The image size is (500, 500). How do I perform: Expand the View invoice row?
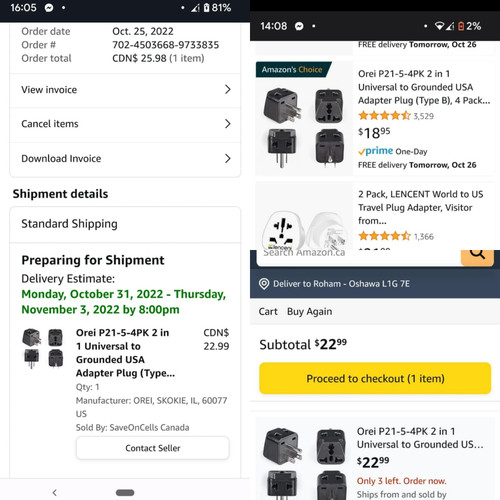point(125,90)
